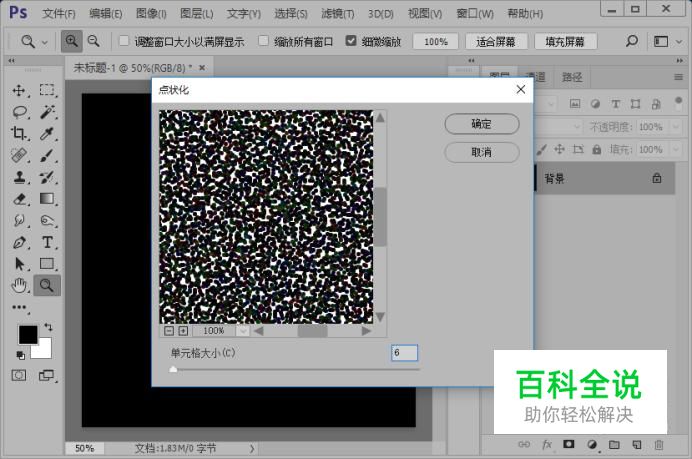Viewport: 692px width, 459px height.
Task: Open preview zoom percentage dropdown in dialog
Action: (243, 331)
